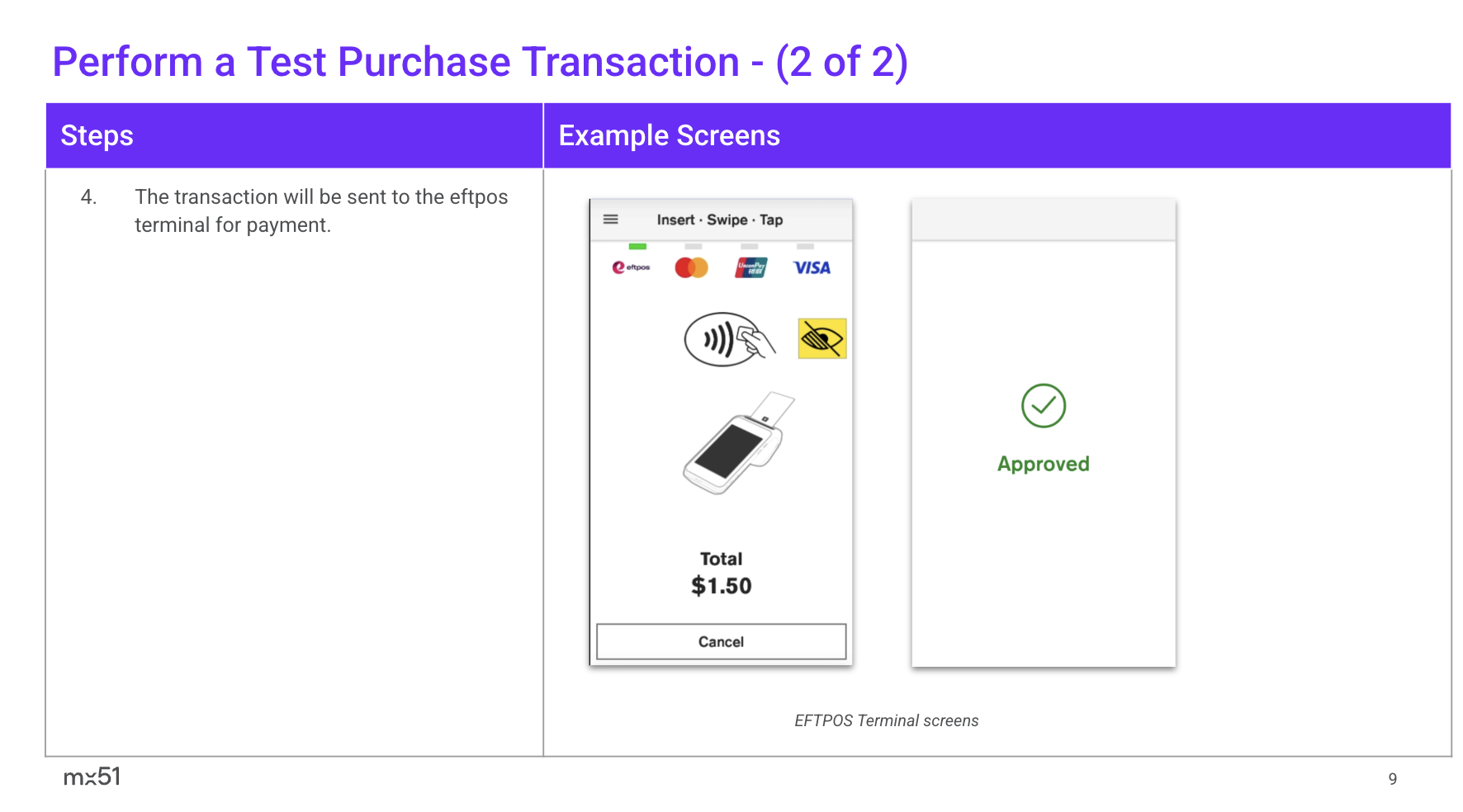Click the UnionPay card logo
The width and height of the screenshot is (1463, 812).
(x=750, y=267)
